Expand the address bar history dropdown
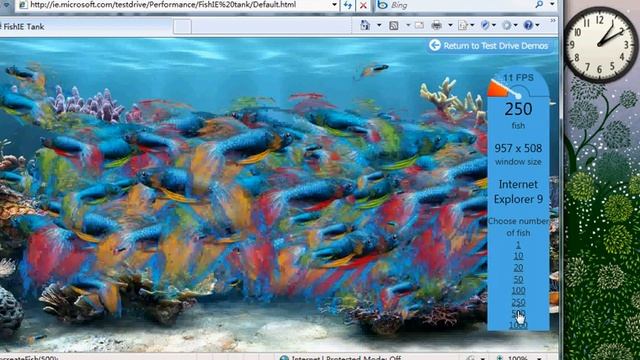 pos(334,5)
